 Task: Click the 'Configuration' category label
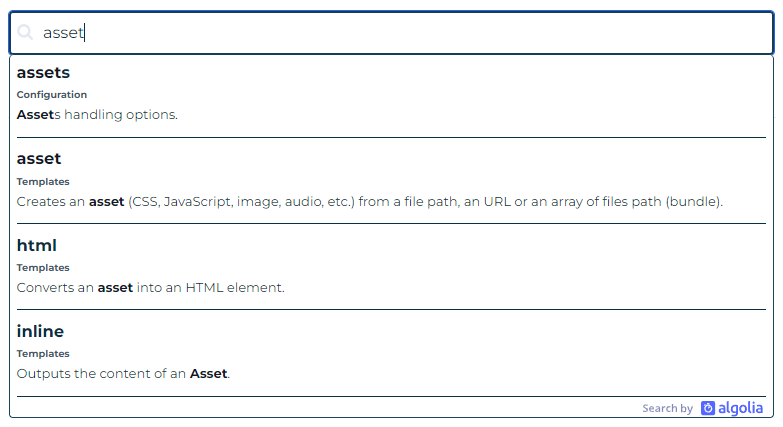click(x=52, y=95)
